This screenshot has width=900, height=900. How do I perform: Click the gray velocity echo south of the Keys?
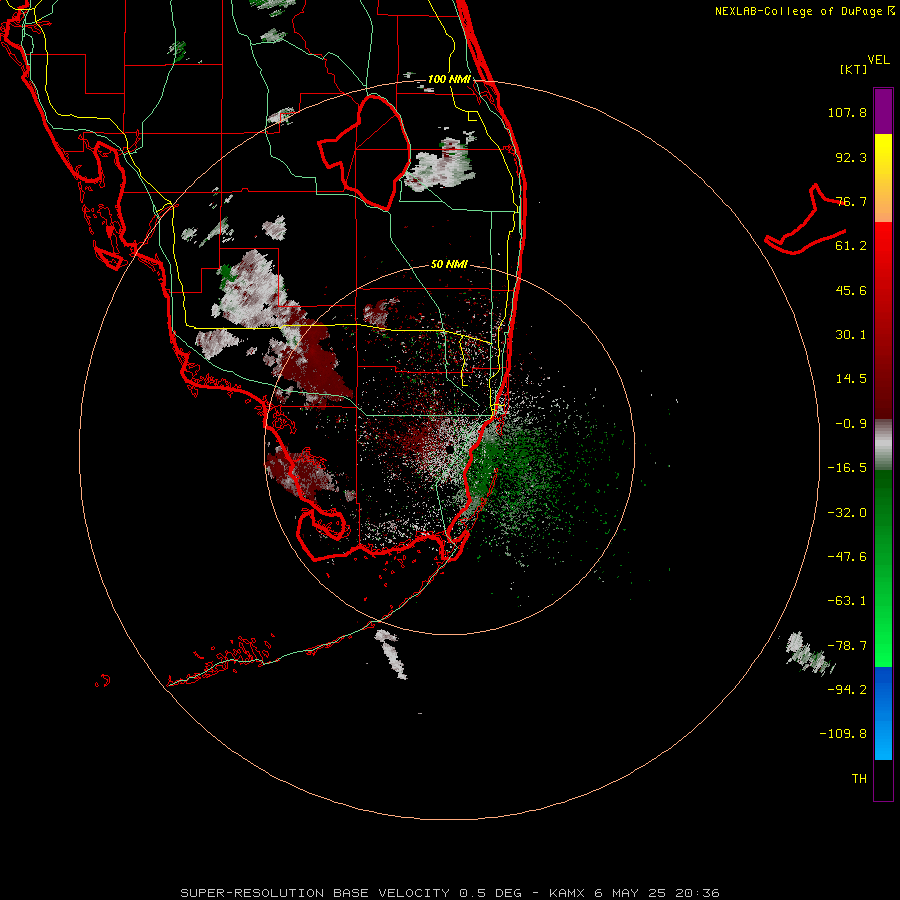point(391,654)
